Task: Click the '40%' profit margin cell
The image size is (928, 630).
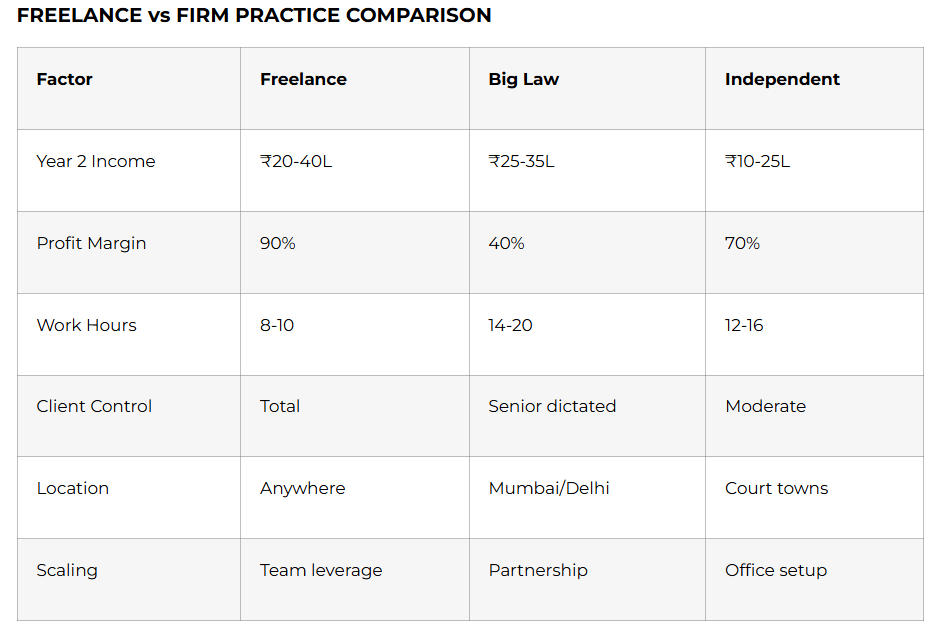Action: coord(506,244)
